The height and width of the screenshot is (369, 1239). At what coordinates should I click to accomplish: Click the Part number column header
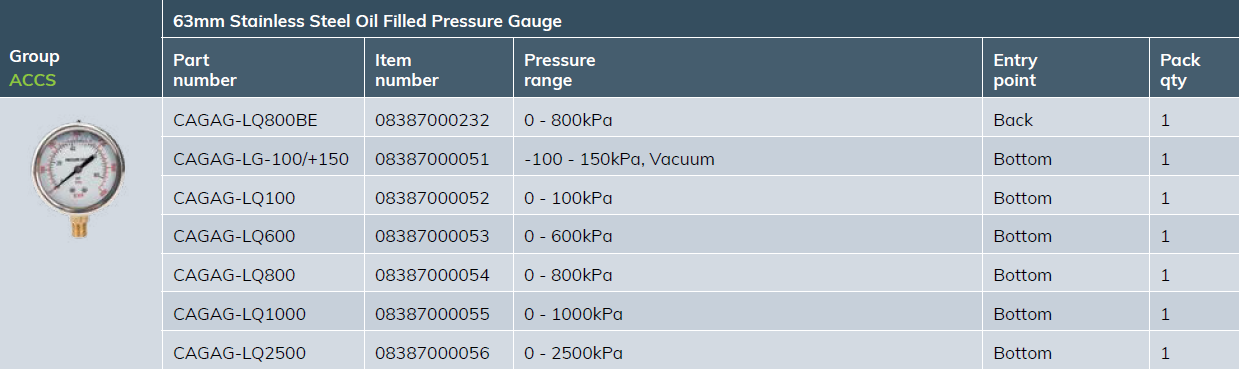205,70
